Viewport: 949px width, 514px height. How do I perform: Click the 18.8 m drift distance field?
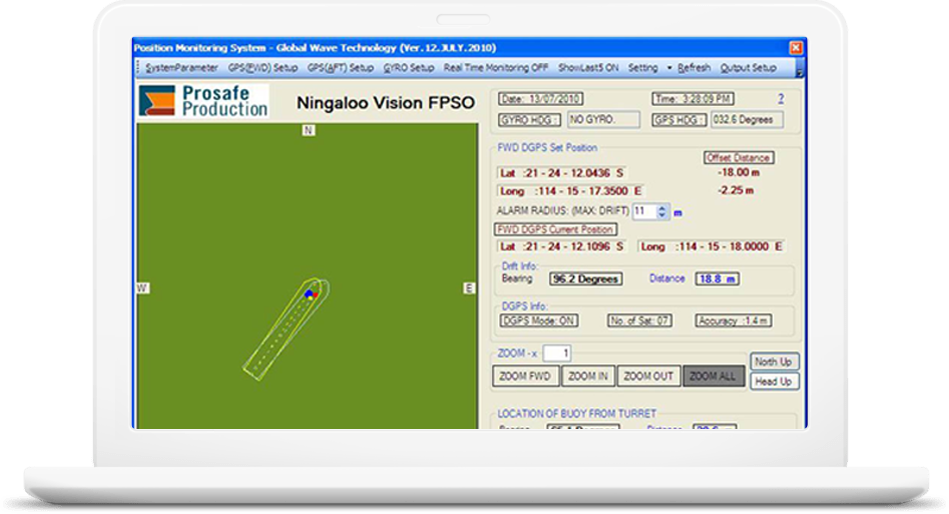(717, 279)
